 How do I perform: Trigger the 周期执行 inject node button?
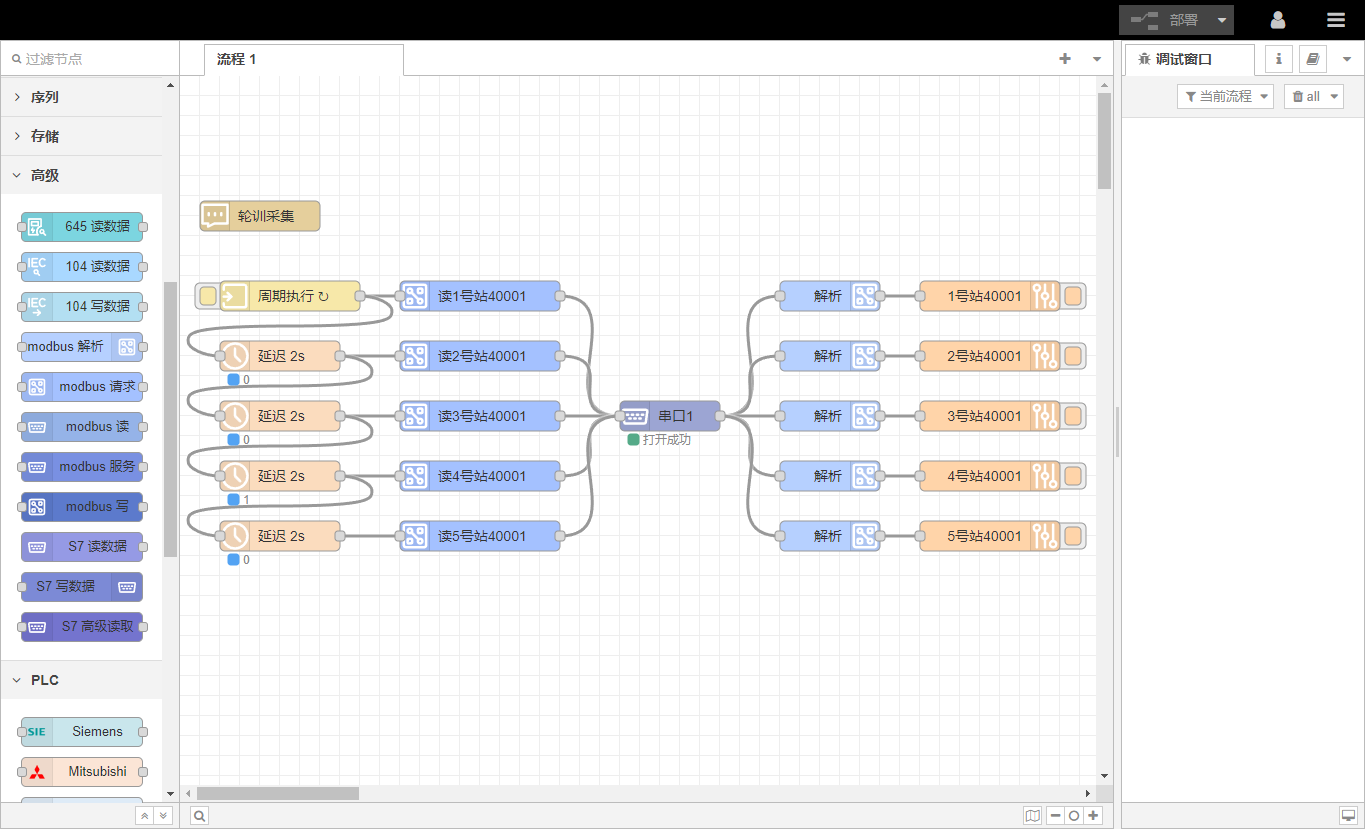point(207,296)
